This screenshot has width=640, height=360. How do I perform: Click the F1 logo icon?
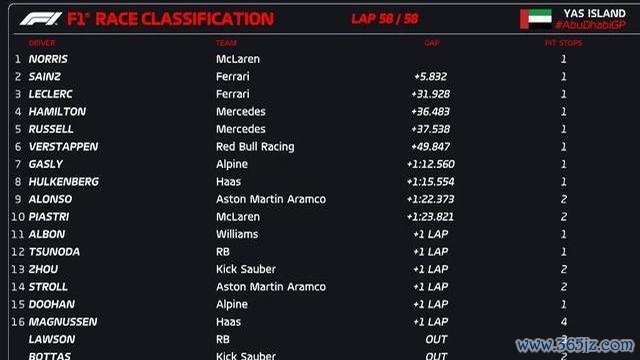[41, 19]
